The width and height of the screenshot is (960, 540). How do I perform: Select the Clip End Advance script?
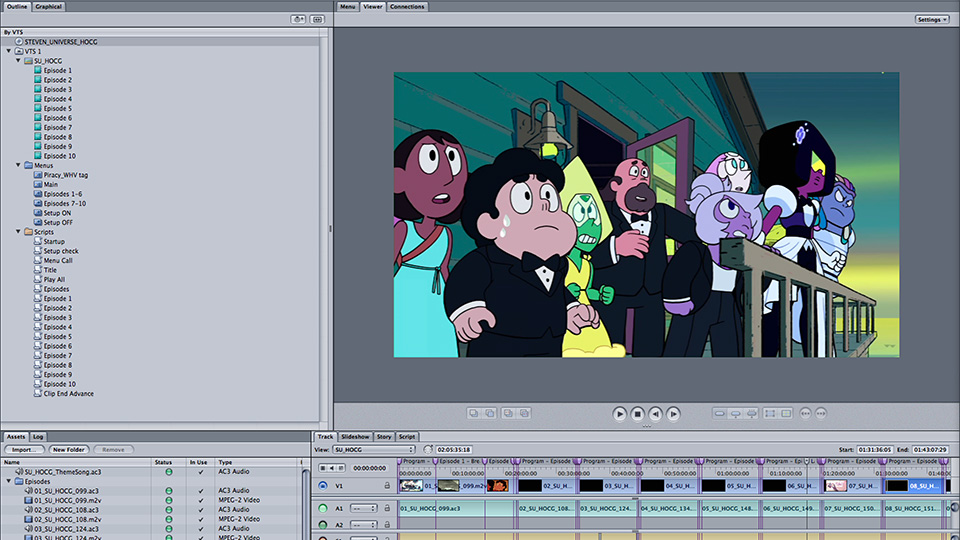click(69, 394)
